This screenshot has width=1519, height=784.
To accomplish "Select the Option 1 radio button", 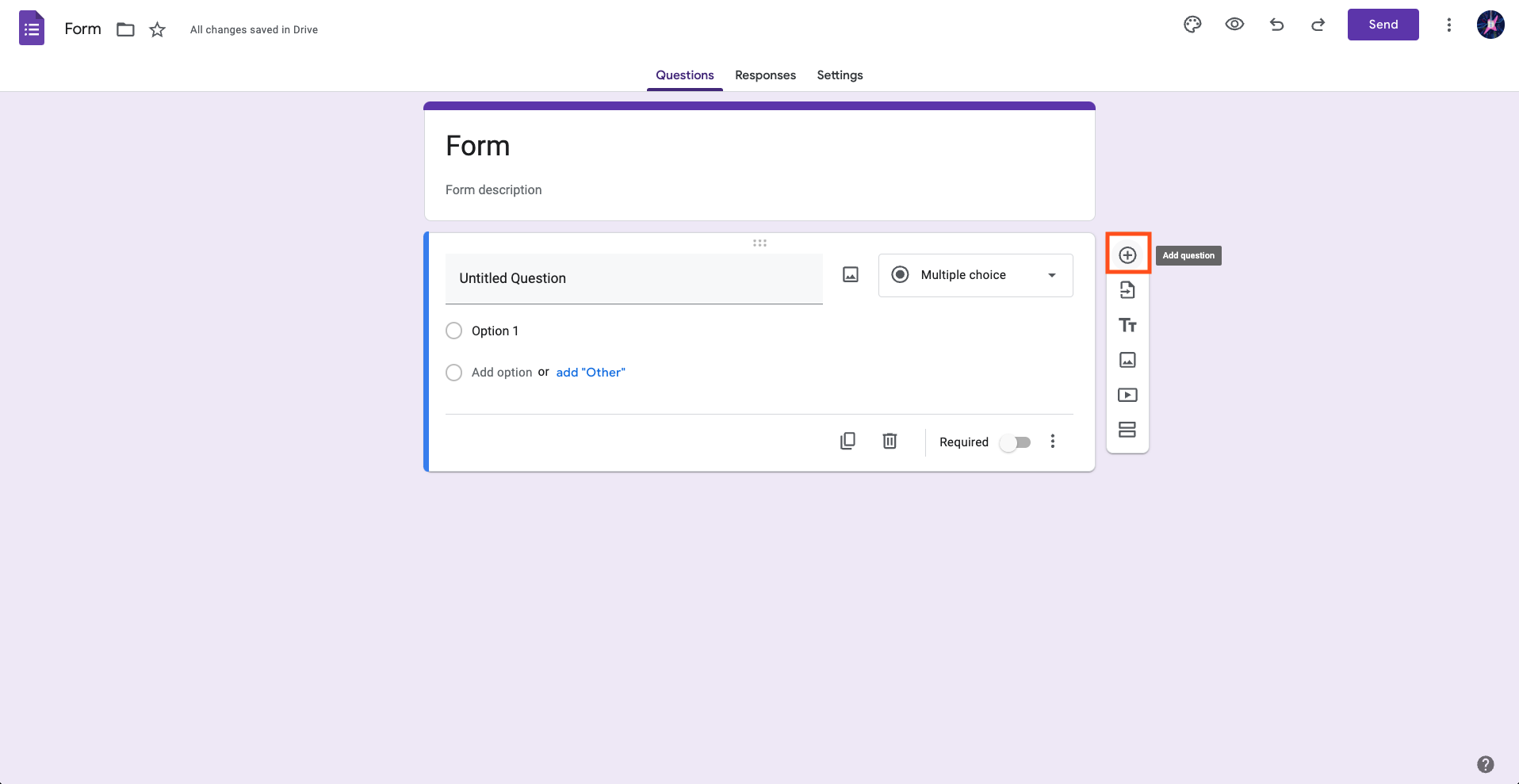I will click(x=453, y=331).
